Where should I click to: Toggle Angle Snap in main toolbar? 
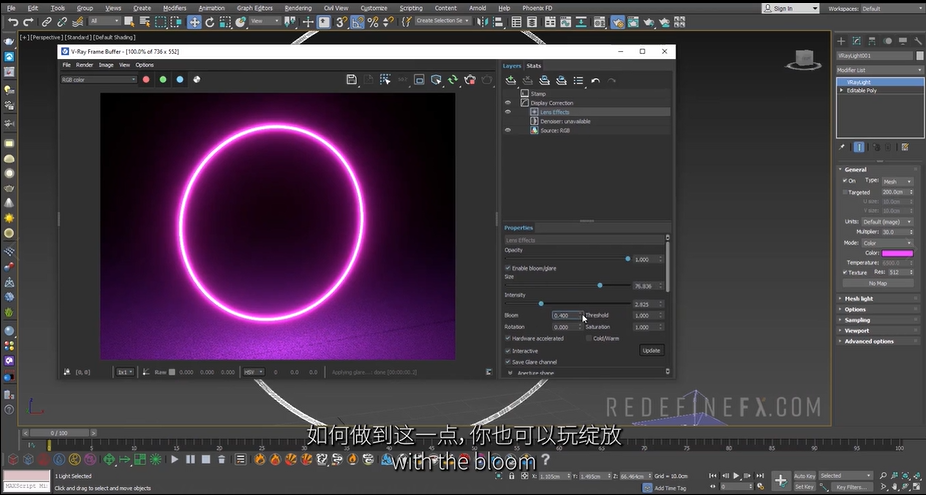click(x=357, y=22)
